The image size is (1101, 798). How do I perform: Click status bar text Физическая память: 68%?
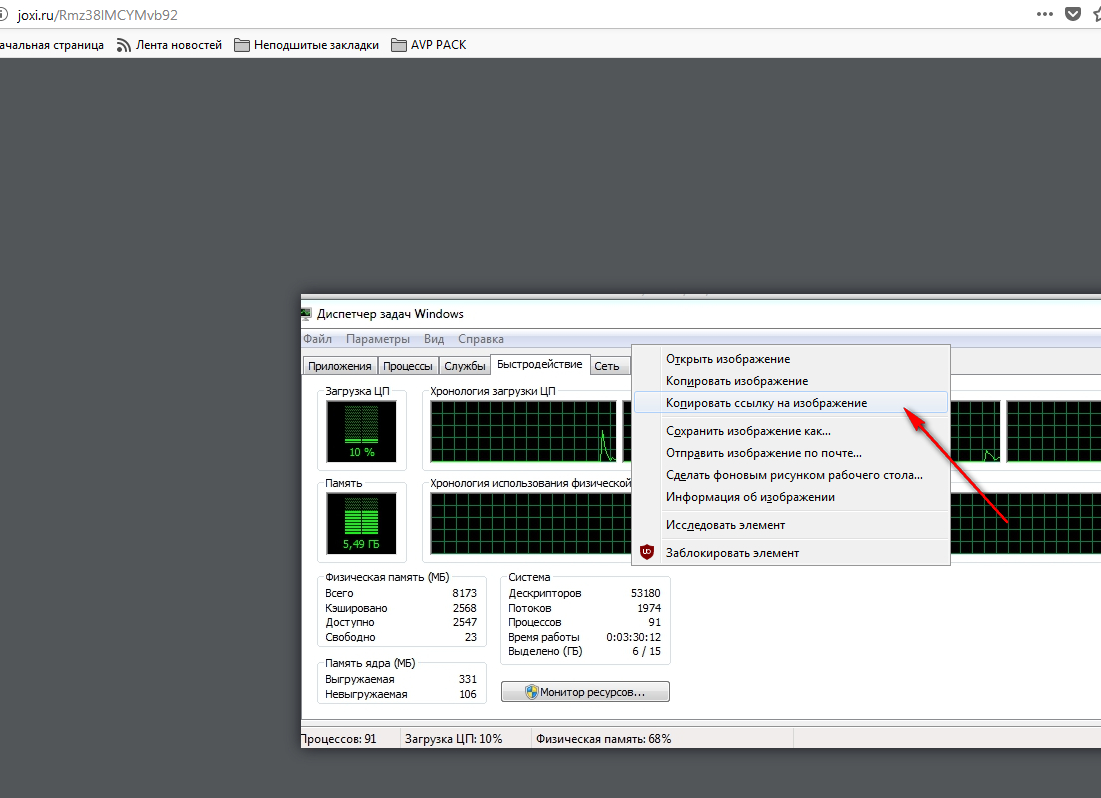(x=604, y=739)
